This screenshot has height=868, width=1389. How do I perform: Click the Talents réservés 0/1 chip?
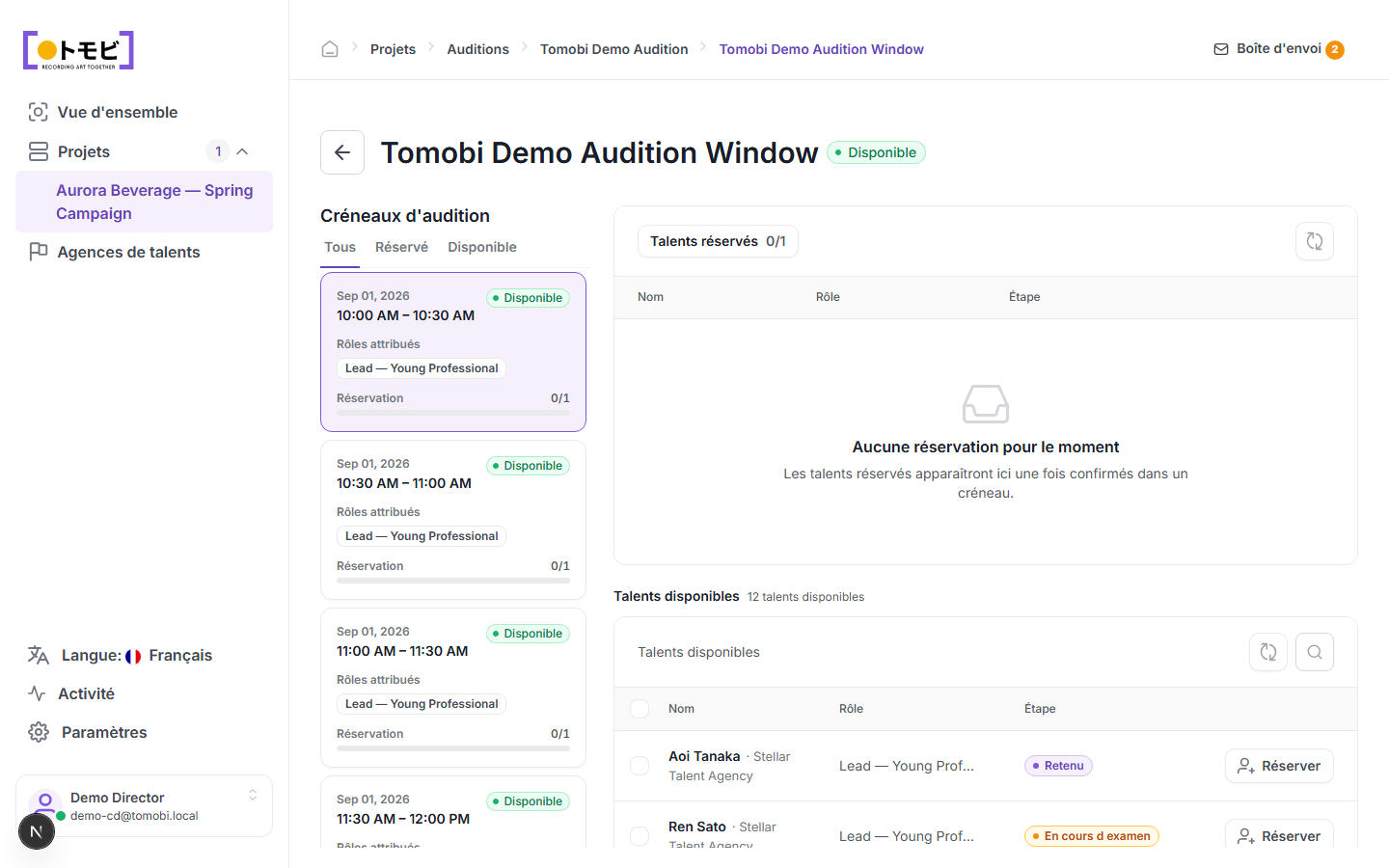pyautogui.click(x=718, y=241)
